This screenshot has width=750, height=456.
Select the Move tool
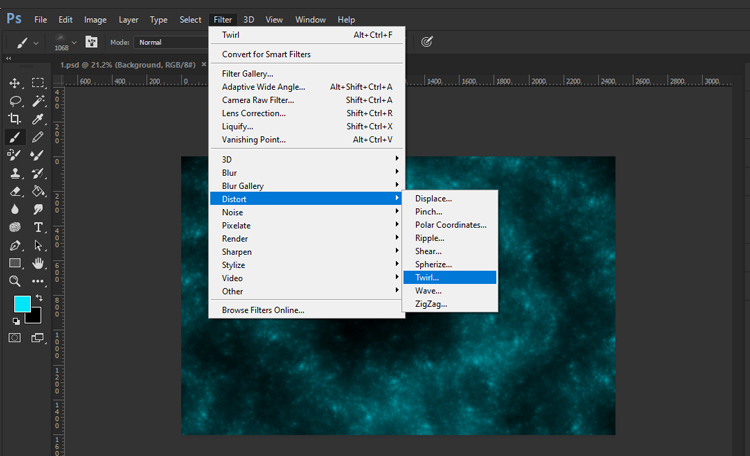(14, 83)
